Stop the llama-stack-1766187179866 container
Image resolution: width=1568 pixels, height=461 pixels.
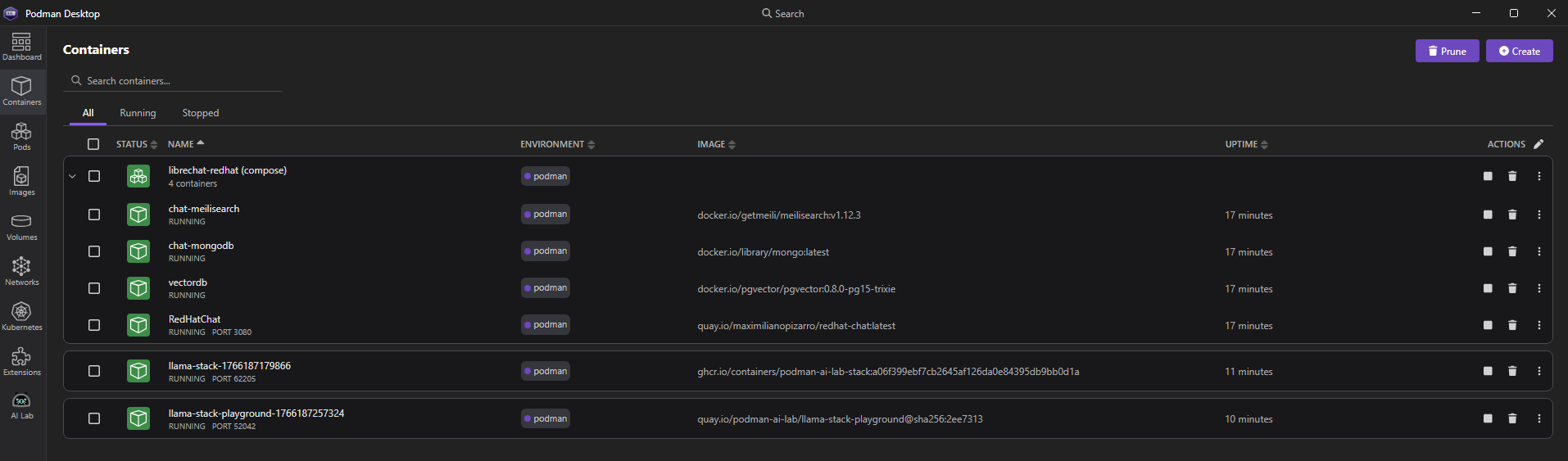[1488, 371]
